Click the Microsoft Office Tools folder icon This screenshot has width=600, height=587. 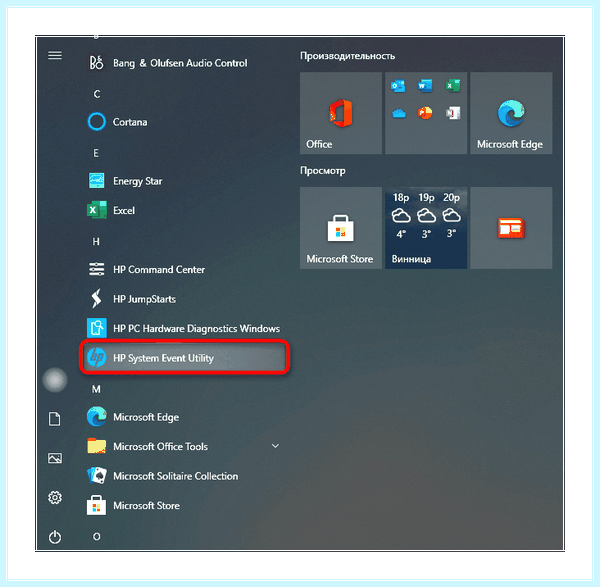point(96,446)
